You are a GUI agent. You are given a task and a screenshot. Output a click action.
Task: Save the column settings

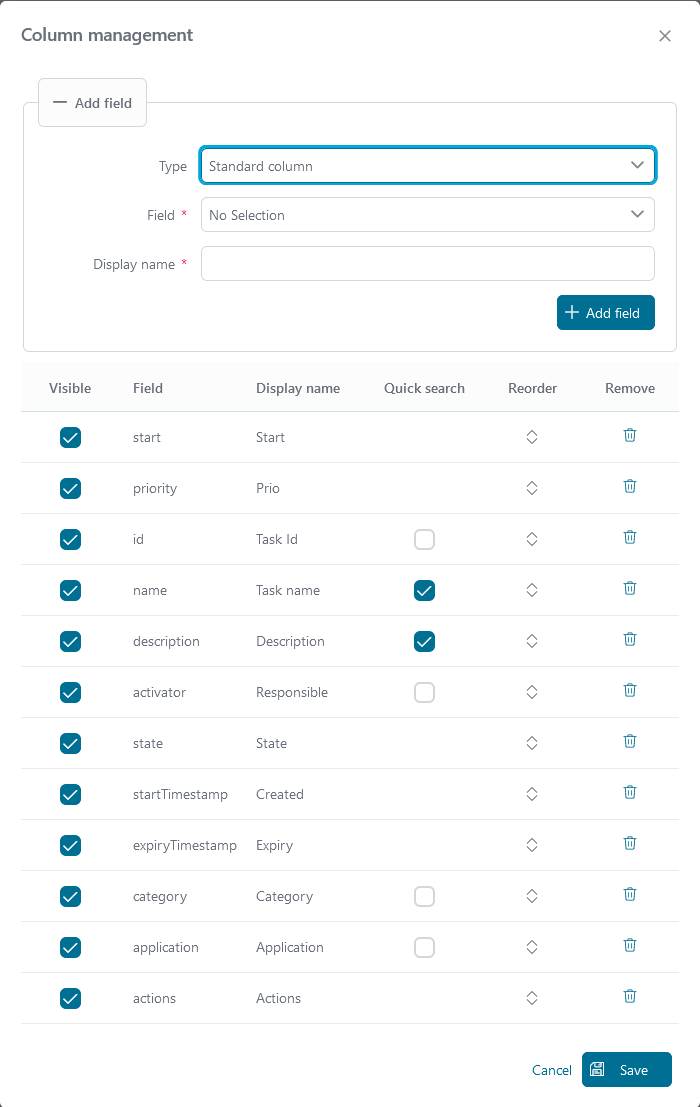(627, 1070)
